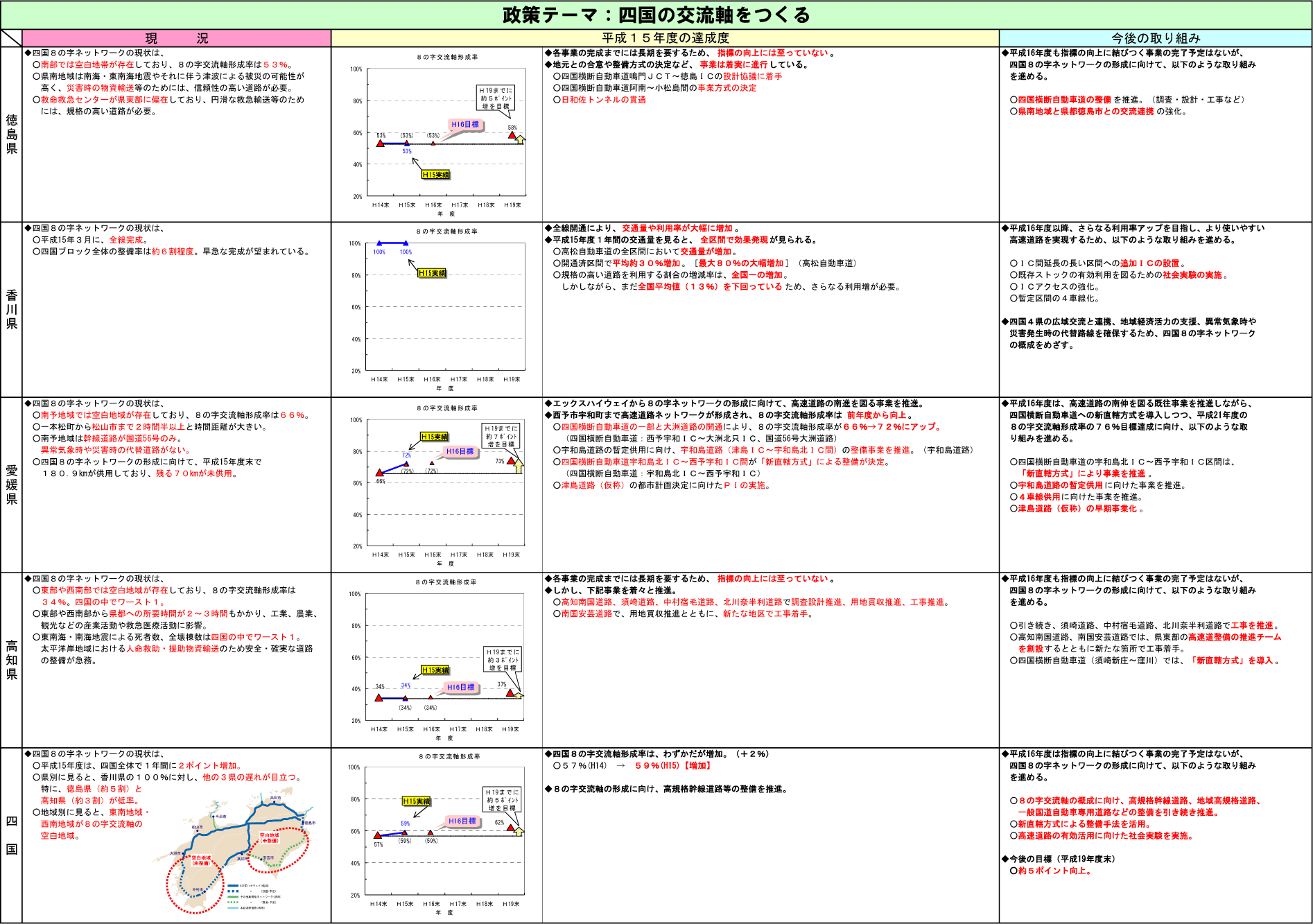Click the yellow up arrow in Kochi chart

click(x=518, y=695)
